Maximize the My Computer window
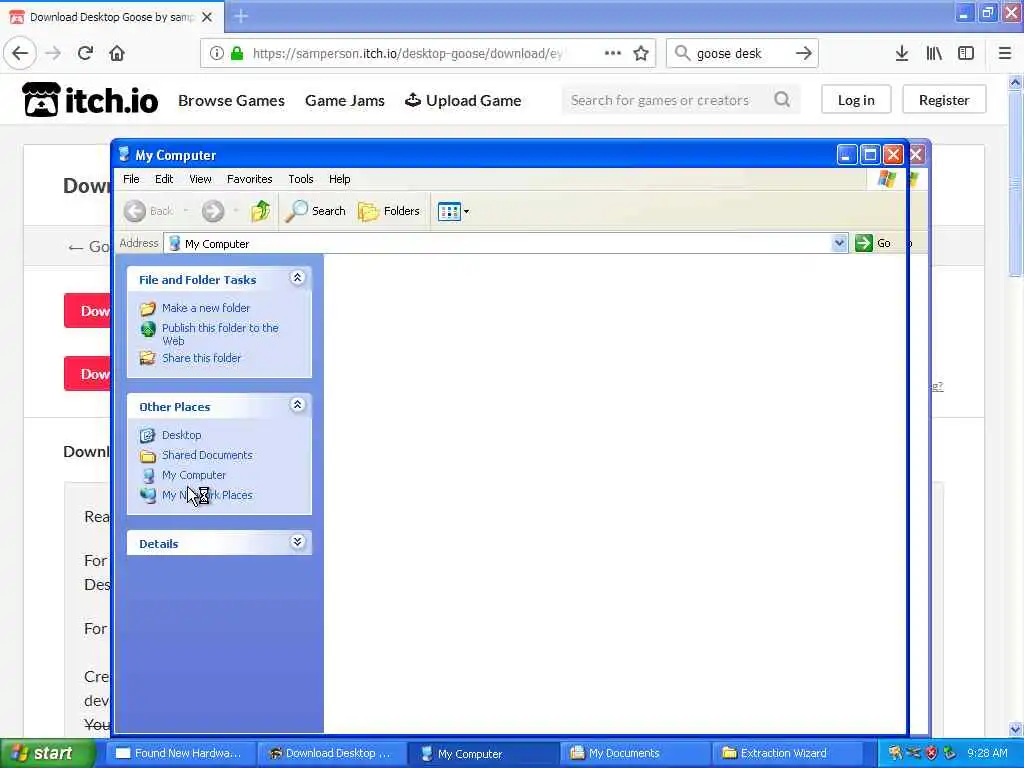The image size is (1024, 768). point(870,155)
